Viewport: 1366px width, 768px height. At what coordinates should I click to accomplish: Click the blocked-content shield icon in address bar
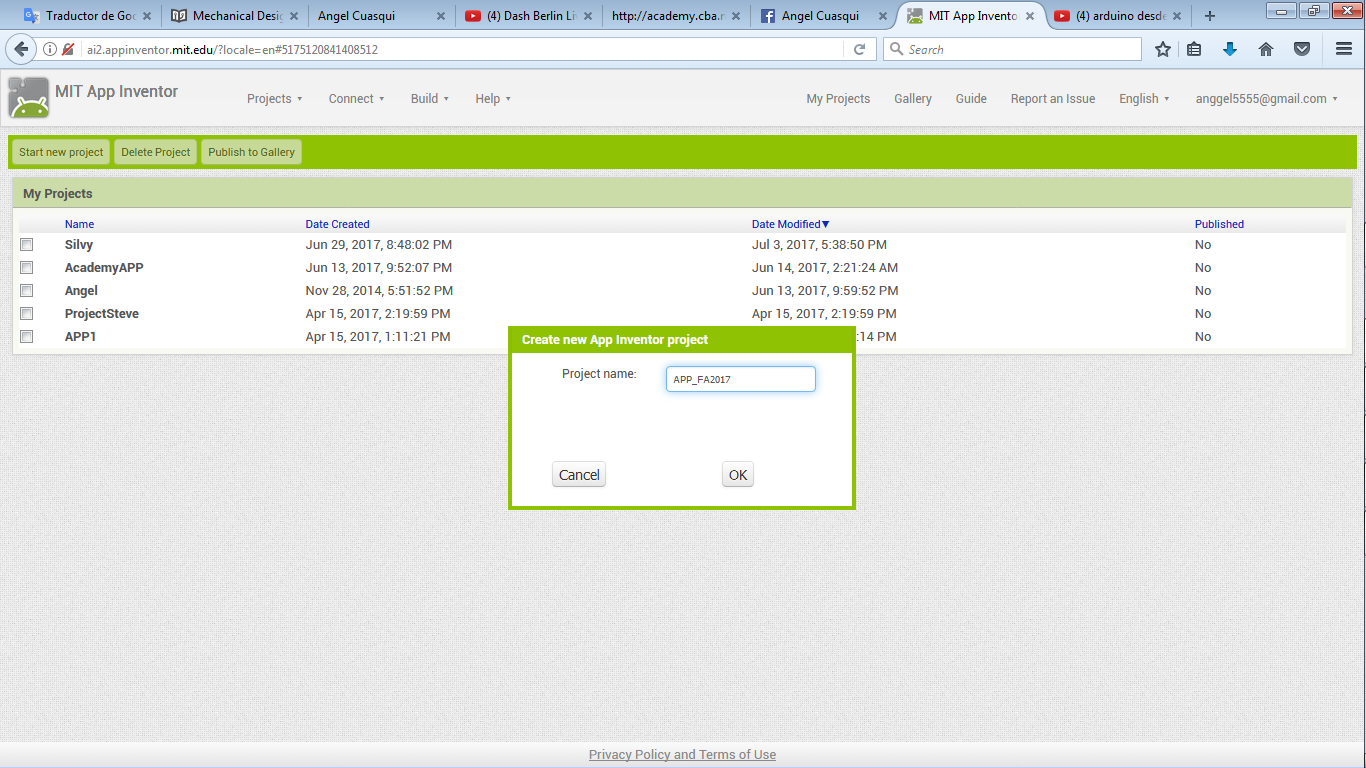[x=68, y=49]
